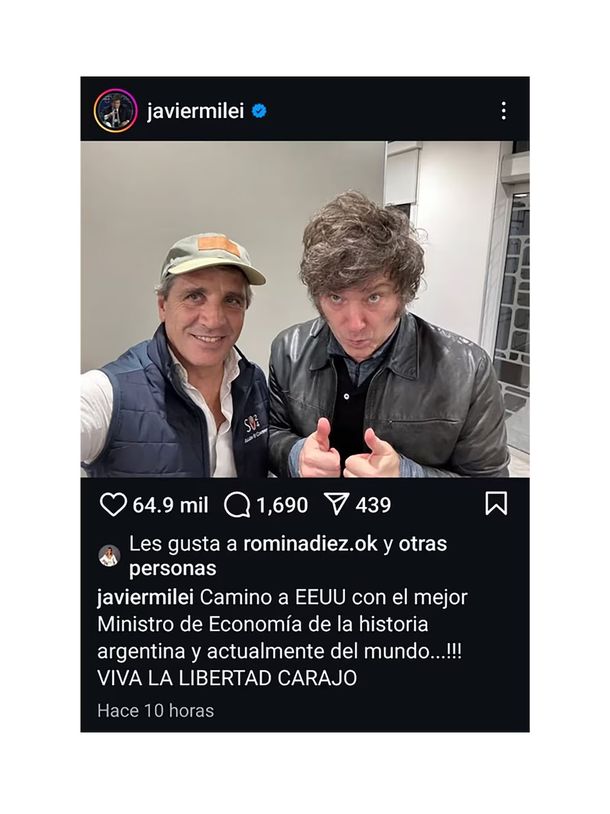The image size is (610, 814).
Task: Open the three-dot post options menu
Action: click(x=503, y=111)
